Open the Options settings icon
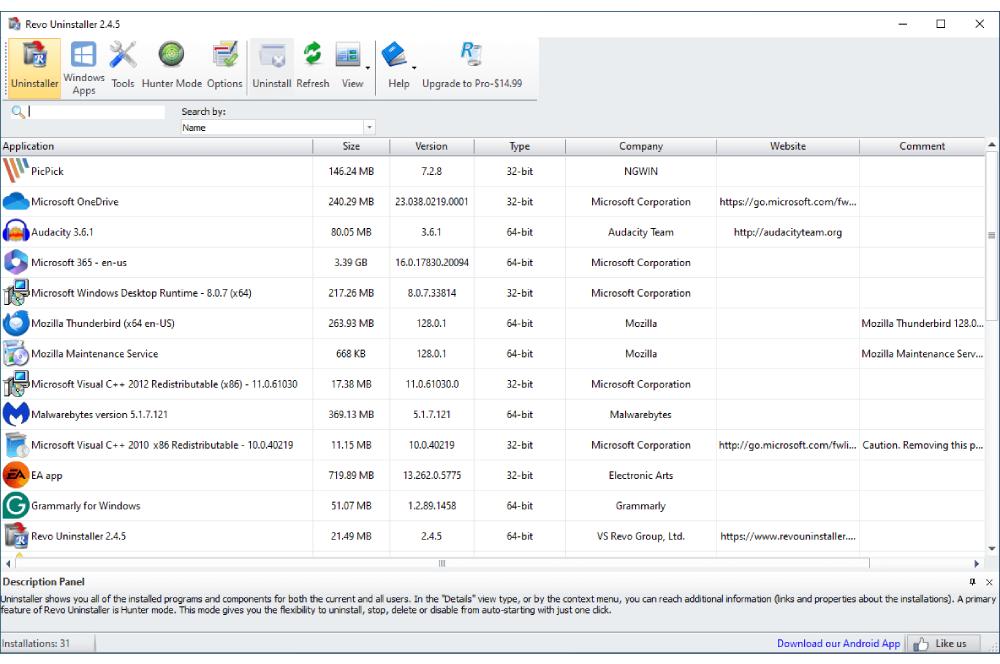The image size is (1000, 664). pyautogui.click(x=225, y=68)
